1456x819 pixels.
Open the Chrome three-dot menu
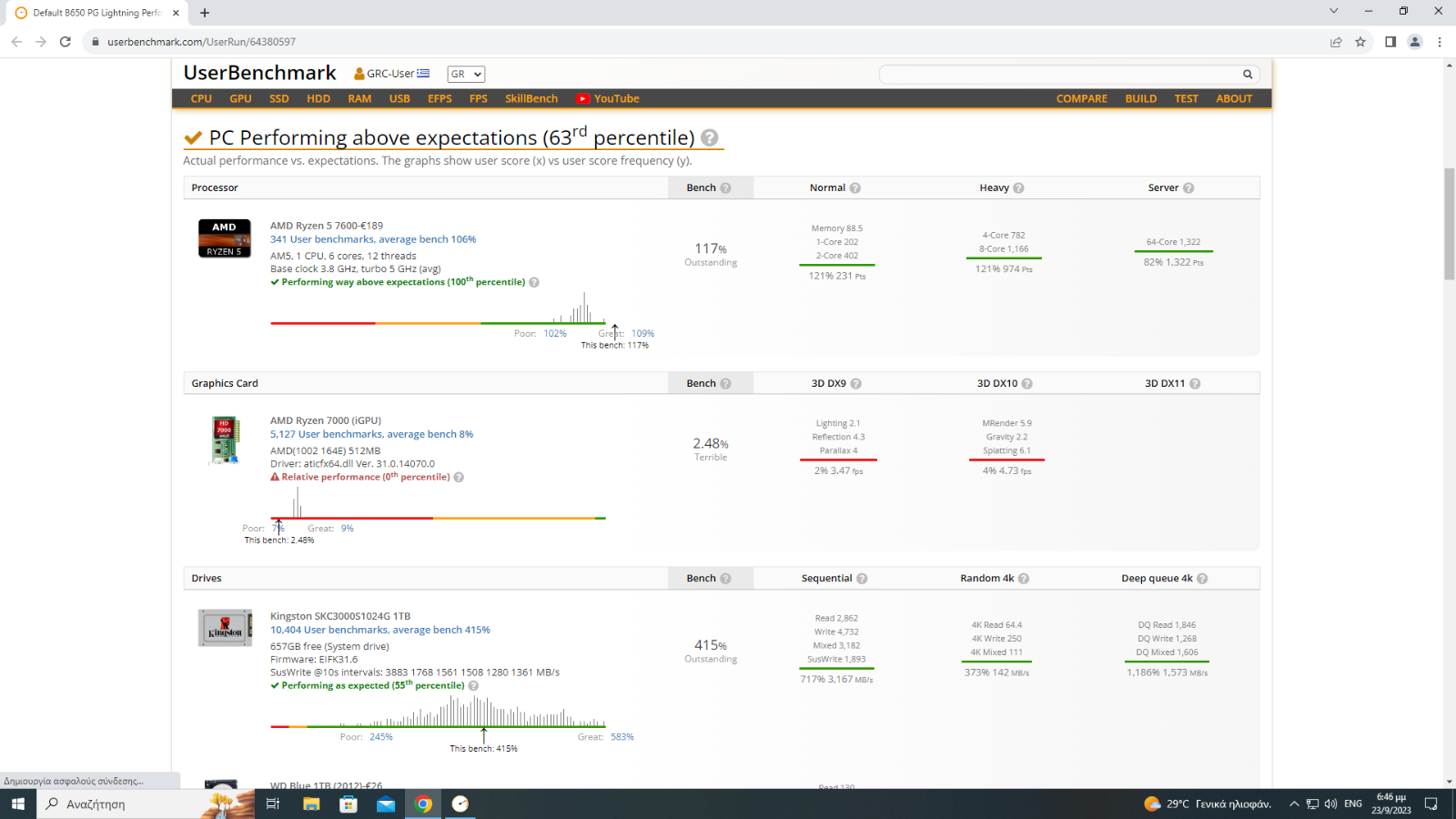1440,42
